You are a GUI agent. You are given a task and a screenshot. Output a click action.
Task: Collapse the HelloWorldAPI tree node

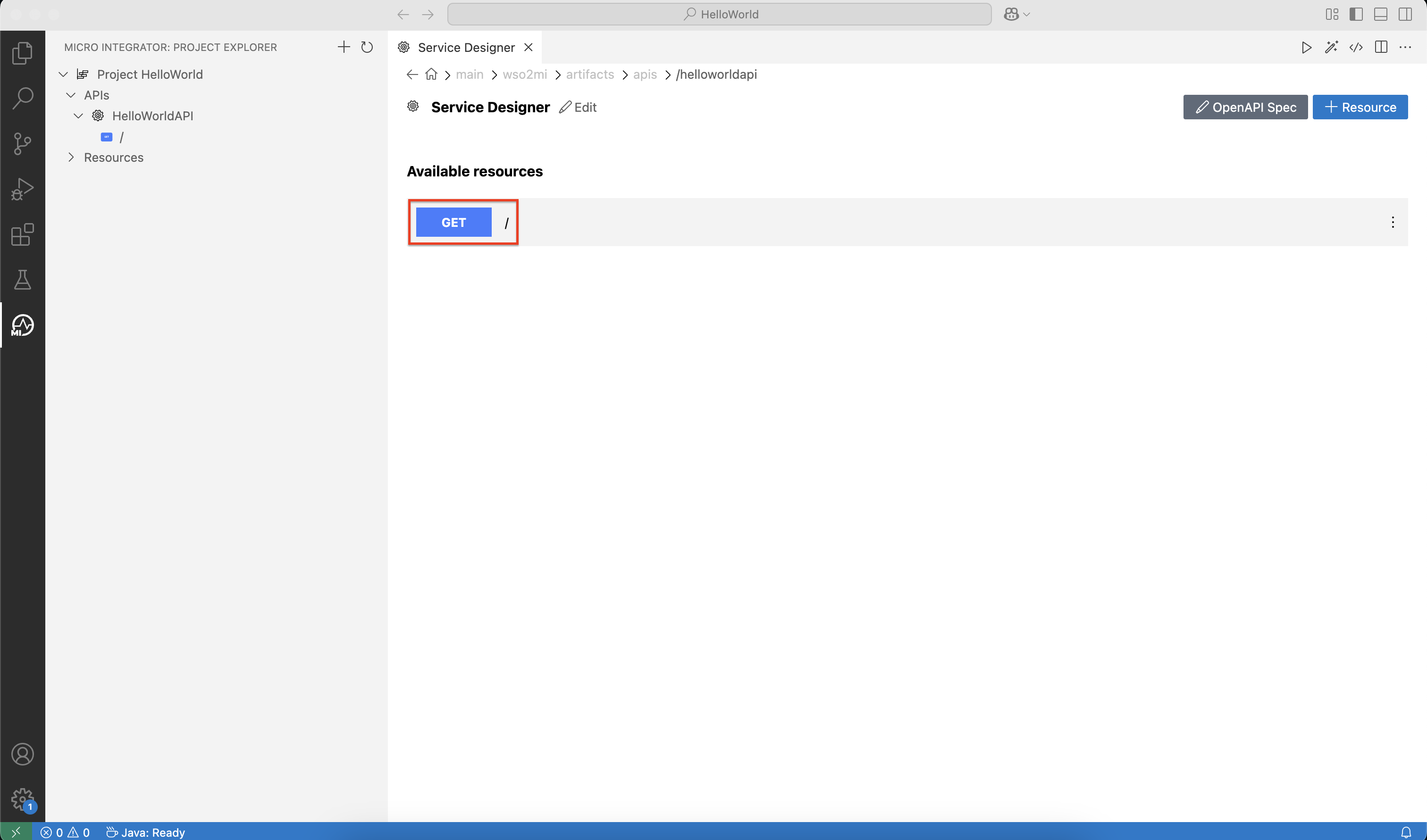[x=78, y=116]
